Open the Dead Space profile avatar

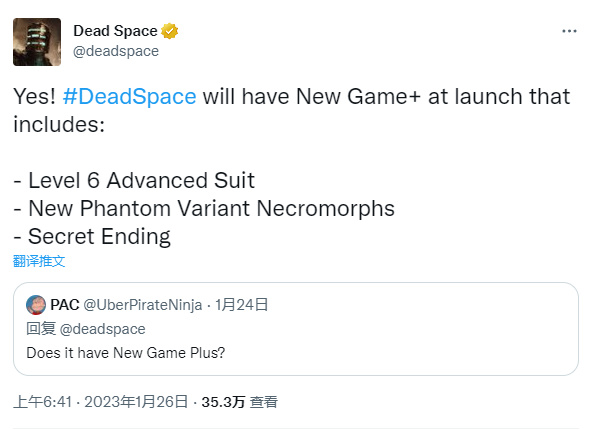(37, 42)
